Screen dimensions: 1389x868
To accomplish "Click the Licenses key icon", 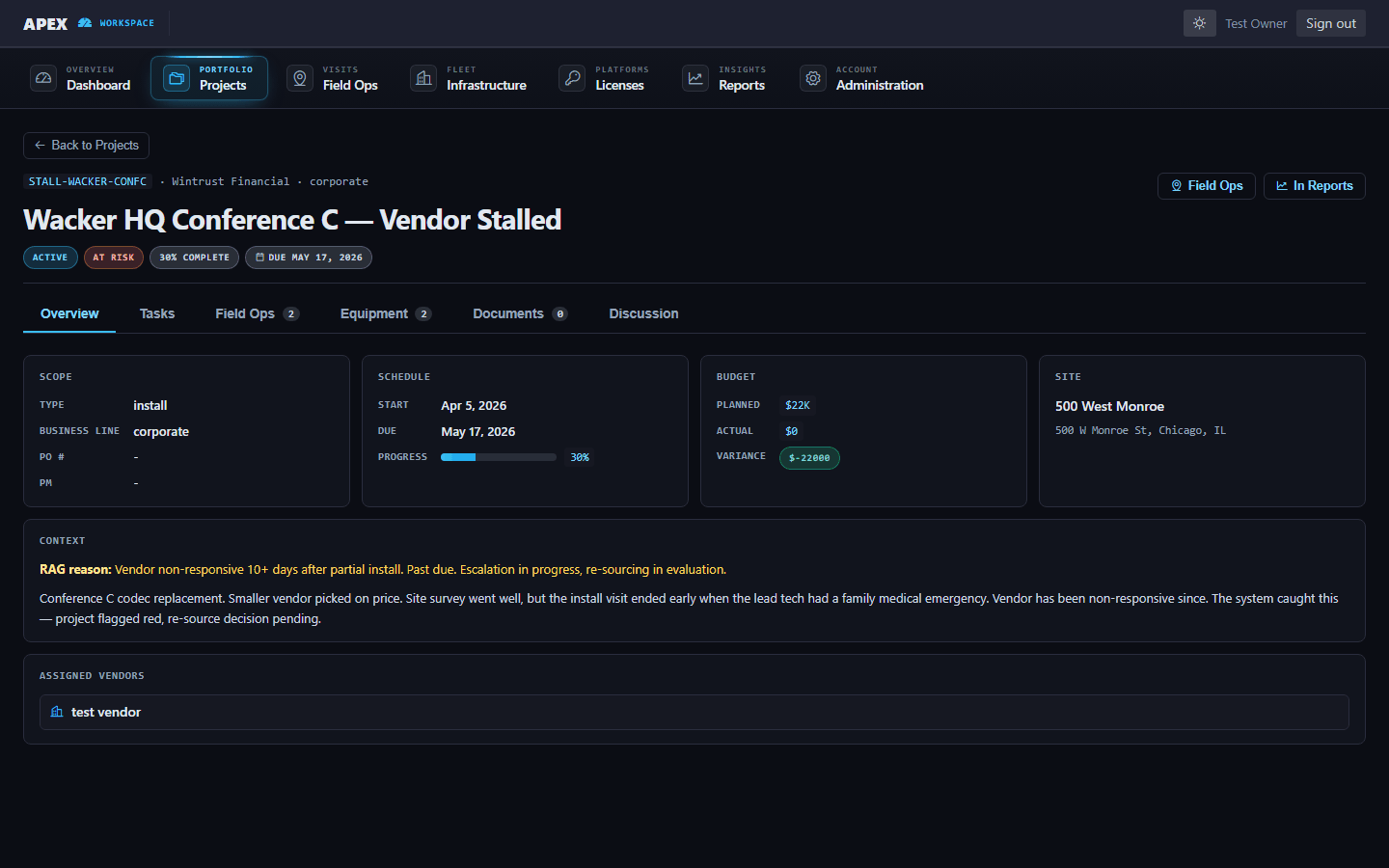I will 572,78.
